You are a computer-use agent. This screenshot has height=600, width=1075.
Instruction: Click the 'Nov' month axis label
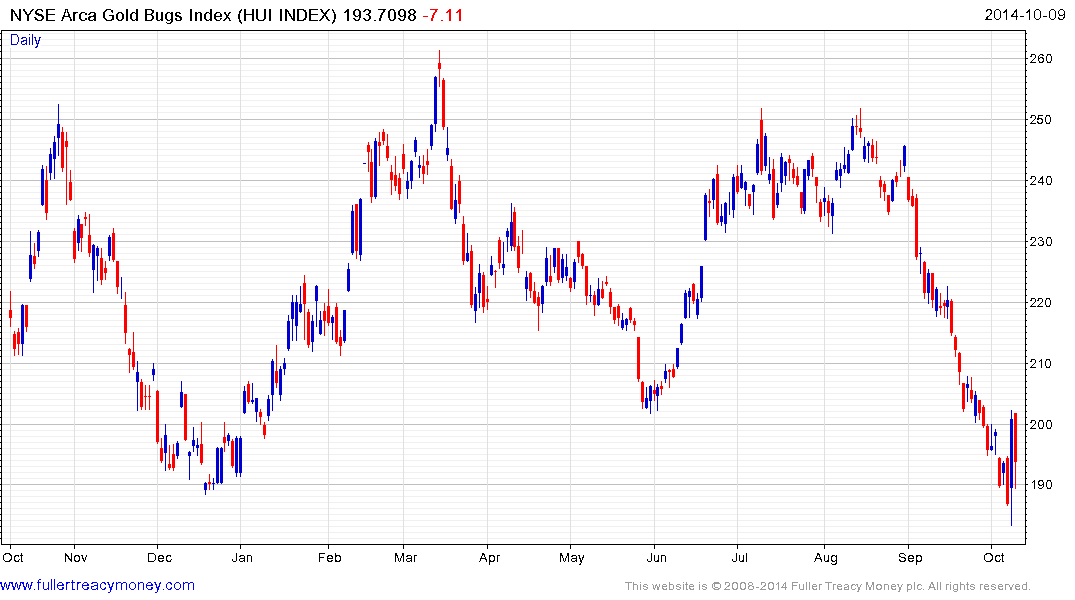tap(75, 557)
